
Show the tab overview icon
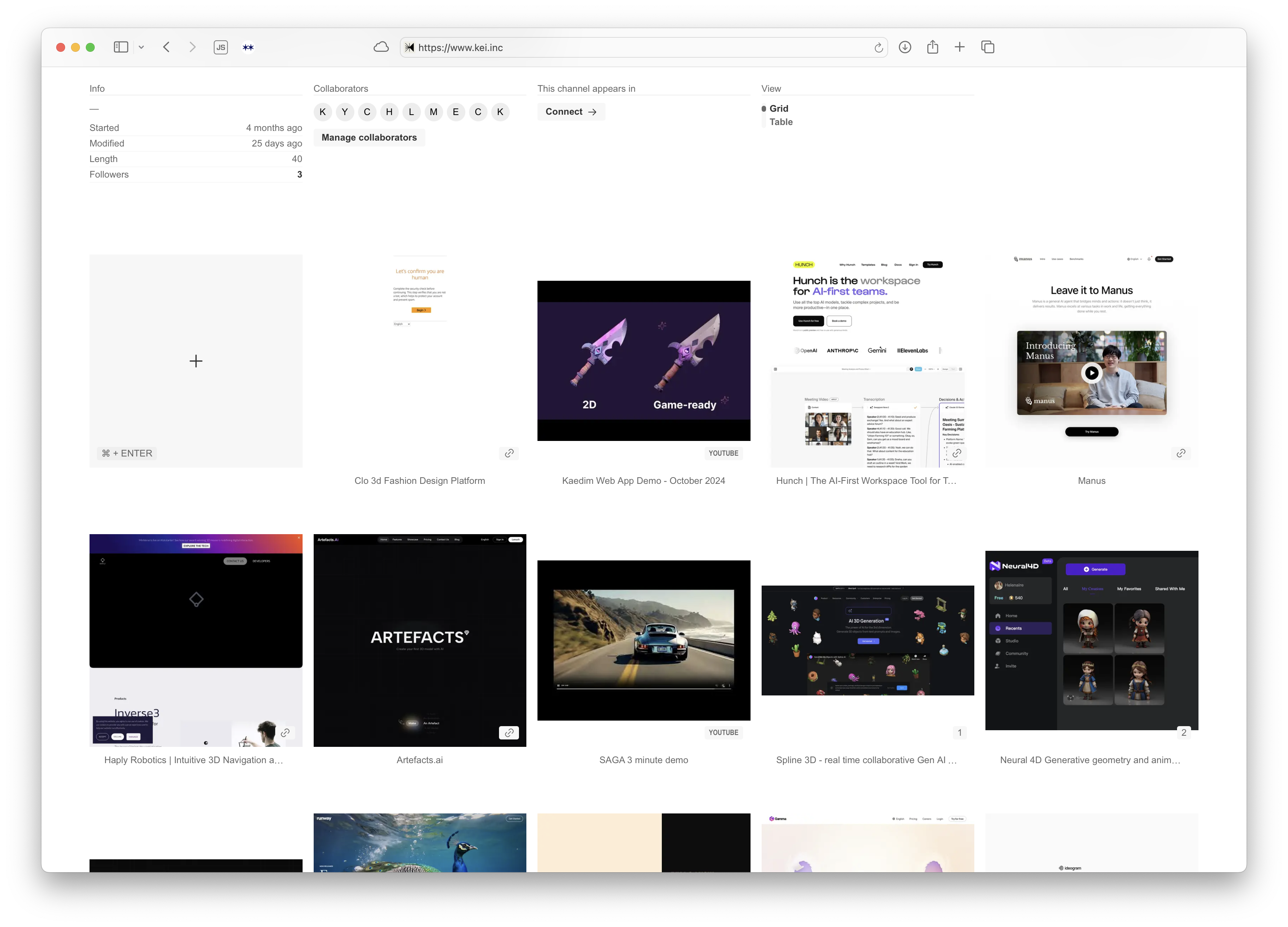pos(988,47)
